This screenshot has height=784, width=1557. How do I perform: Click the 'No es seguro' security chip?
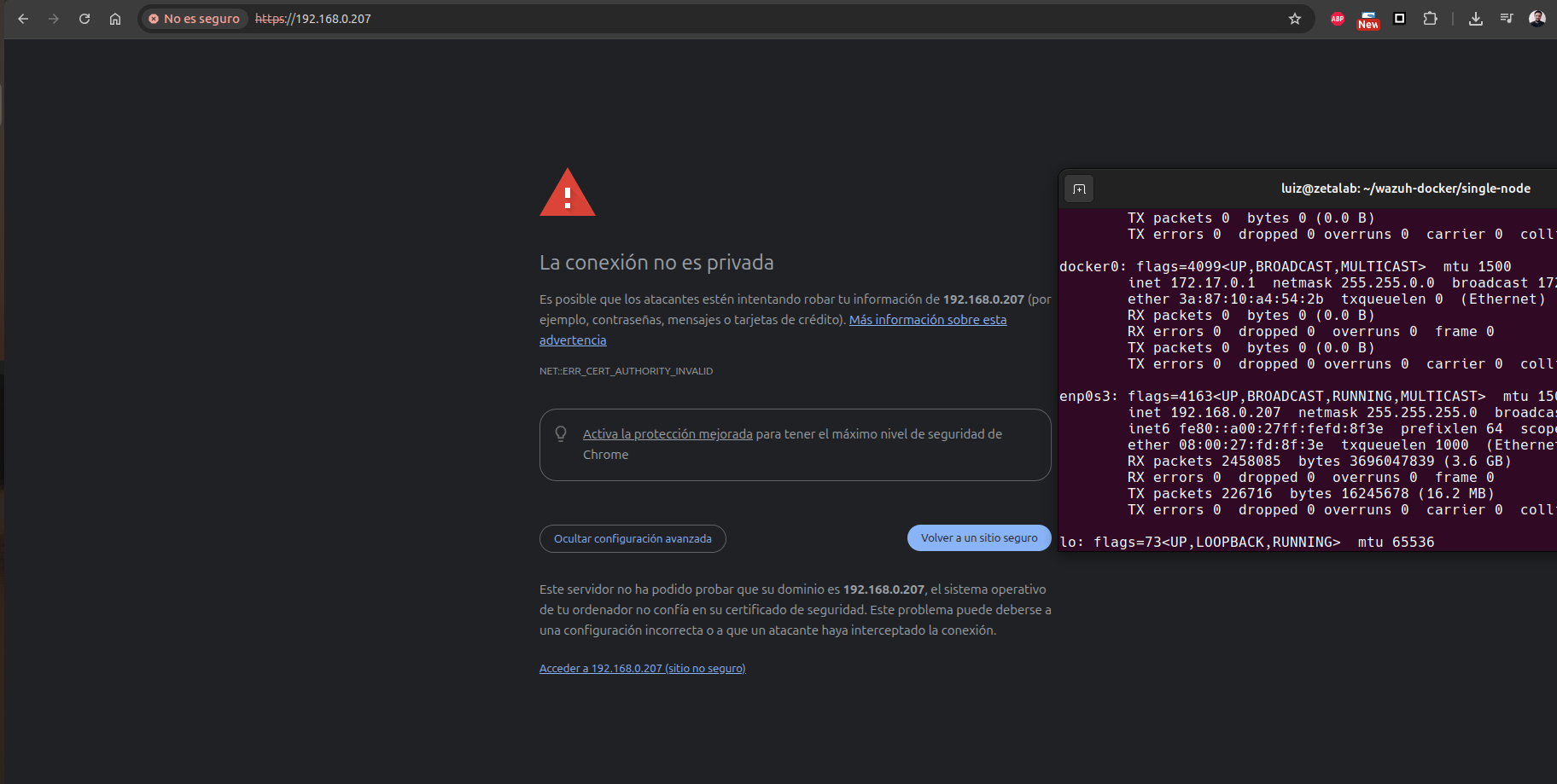[195, 19]
